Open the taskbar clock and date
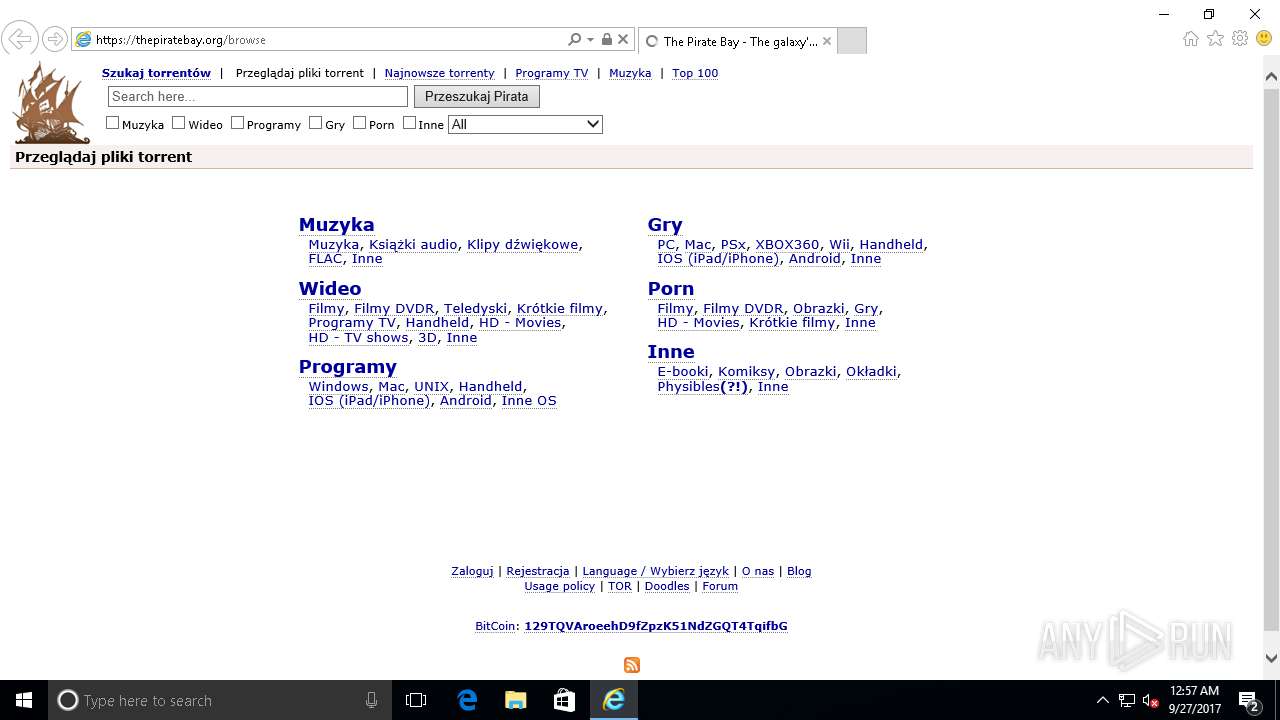 pos(1194,700)
